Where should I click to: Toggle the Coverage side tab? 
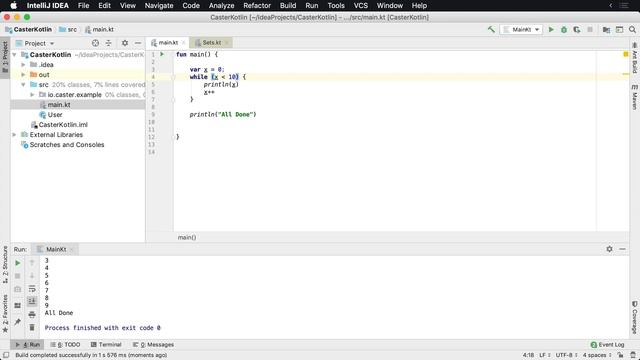coord(635,317)
